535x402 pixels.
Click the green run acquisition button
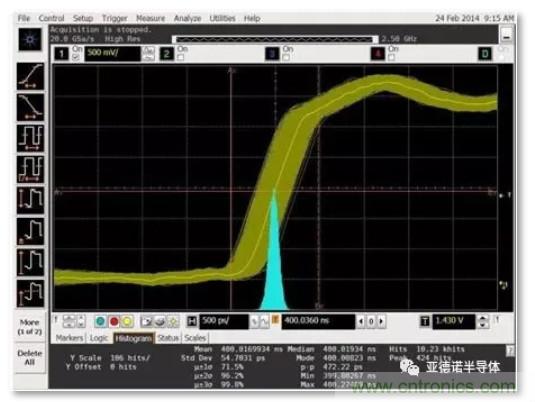point(100,321)
